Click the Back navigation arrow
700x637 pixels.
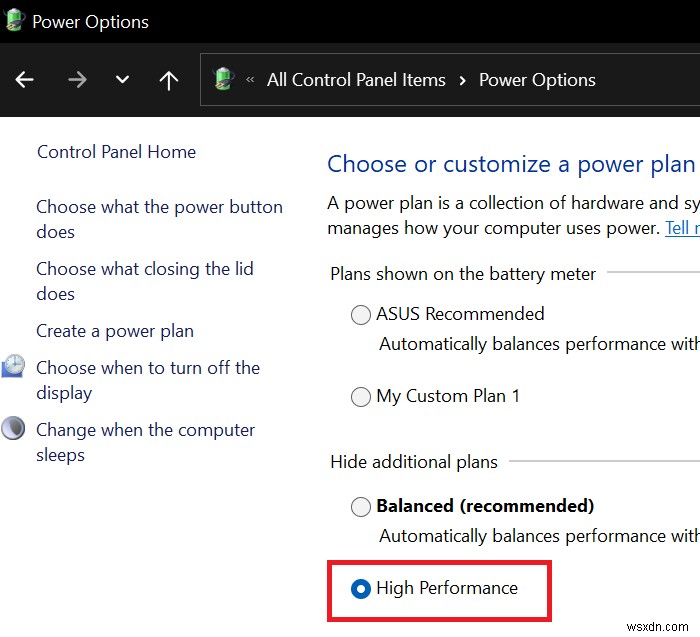pyautogui.click(x=25, y=80)
